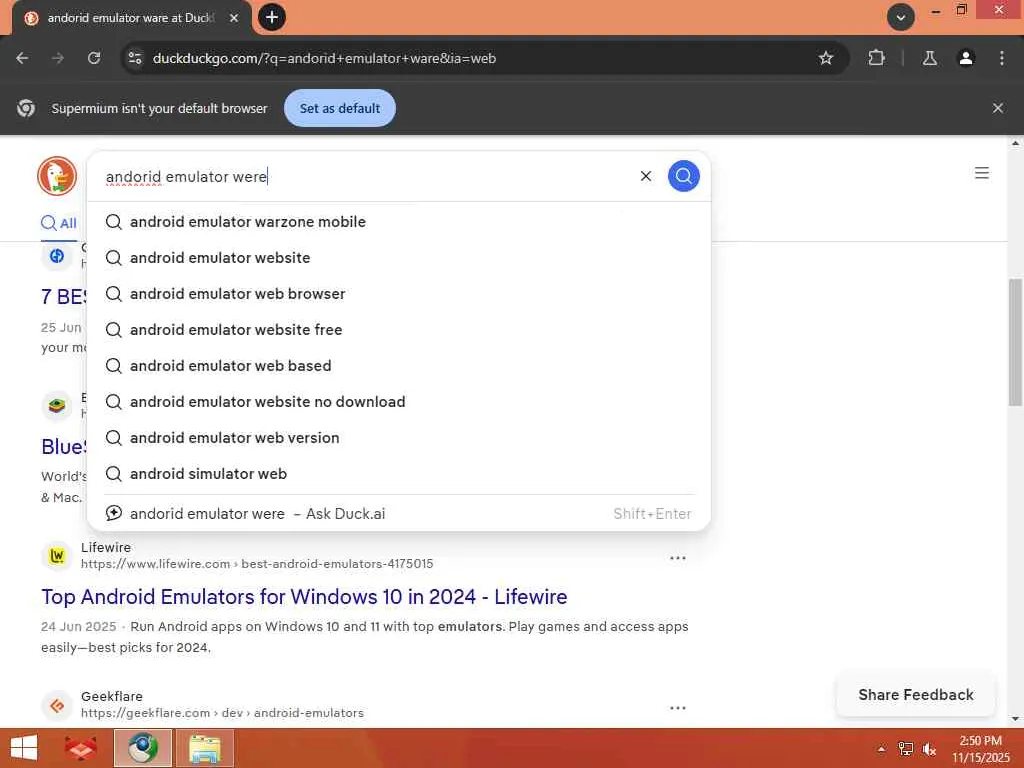Select the All results tab
The image size is (1024, 768).
pyautogui.click(x=59, y=223)
